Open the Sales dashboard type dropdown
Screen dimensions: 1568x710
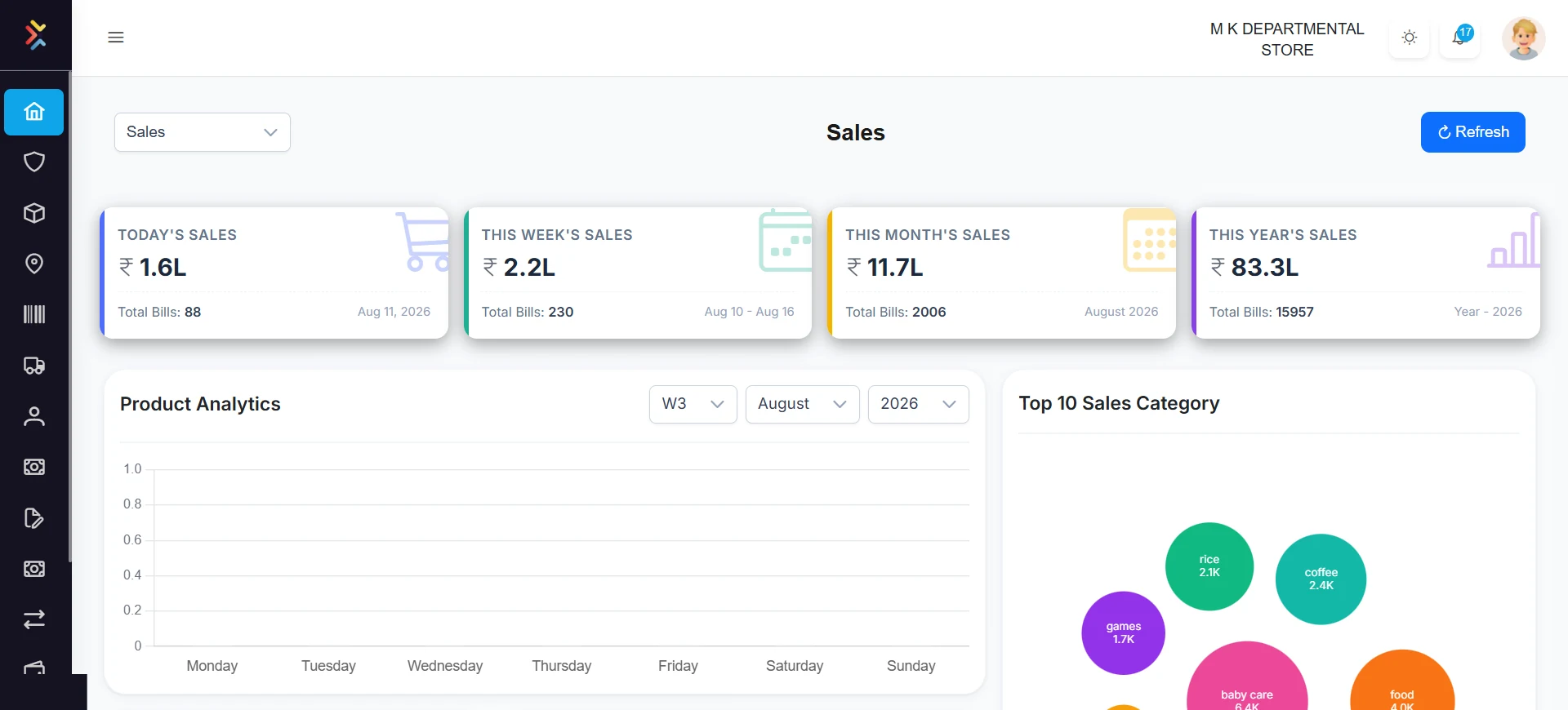point(203,132)
